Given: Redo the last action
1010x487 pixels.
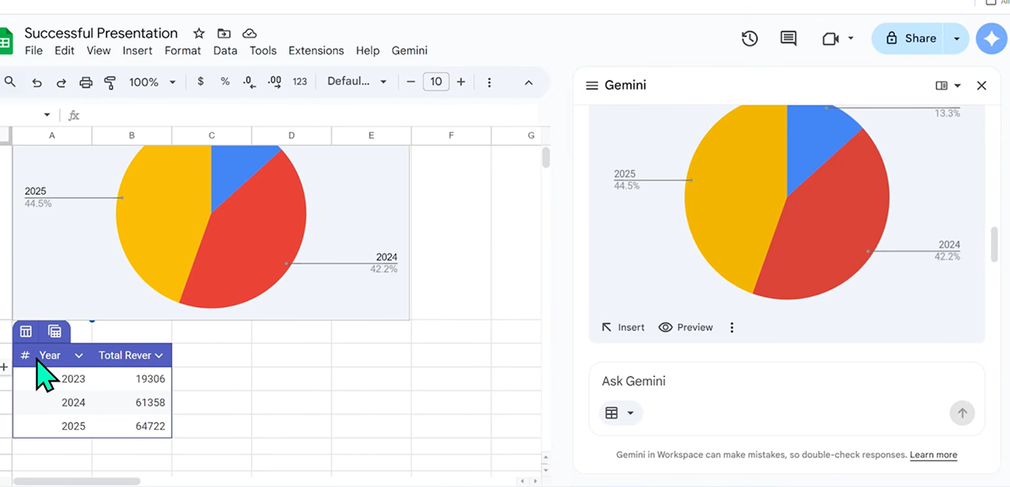Looking at the screenshot, I should point(61,82).
